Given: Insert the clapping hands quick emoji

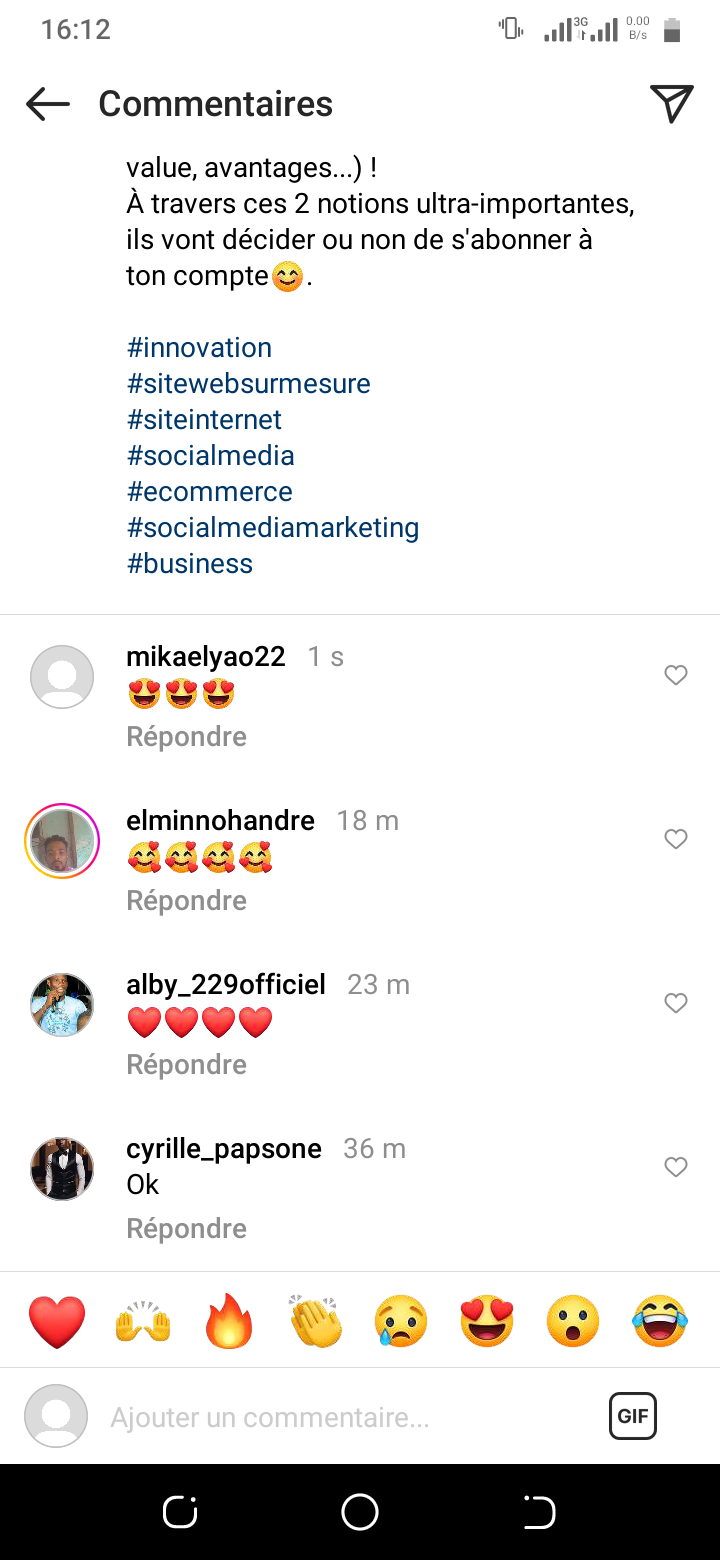Looking at the screenshot, I should 315,1321.
